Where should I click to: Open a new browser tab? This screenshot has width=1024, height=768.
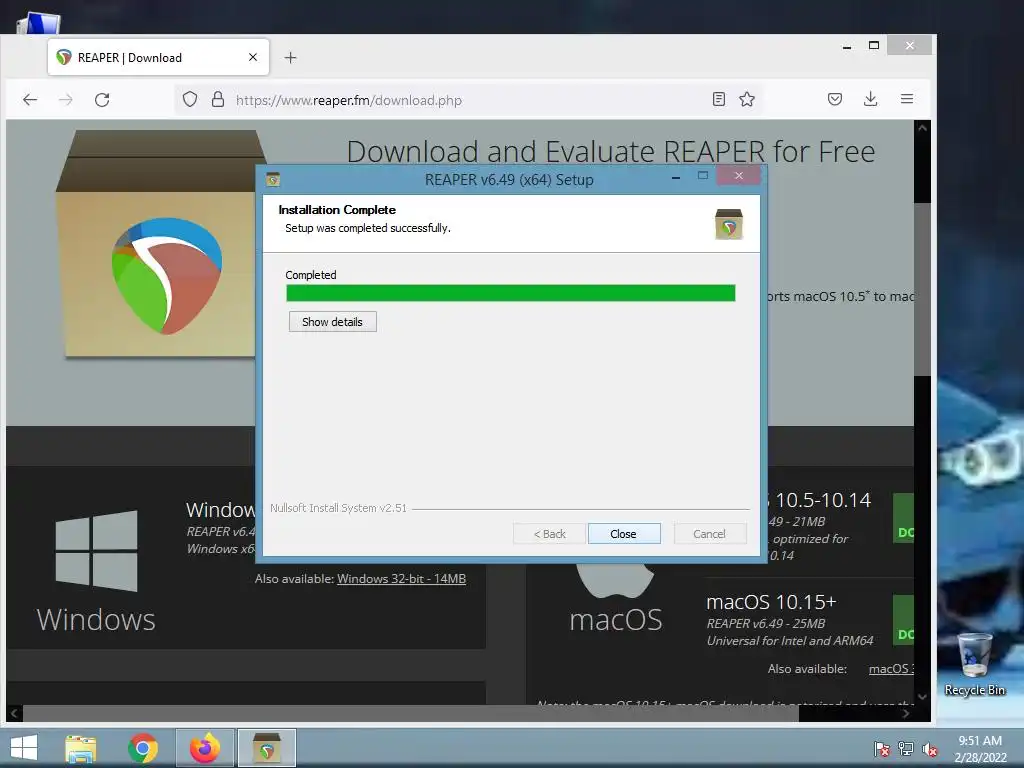coord(291,57)
